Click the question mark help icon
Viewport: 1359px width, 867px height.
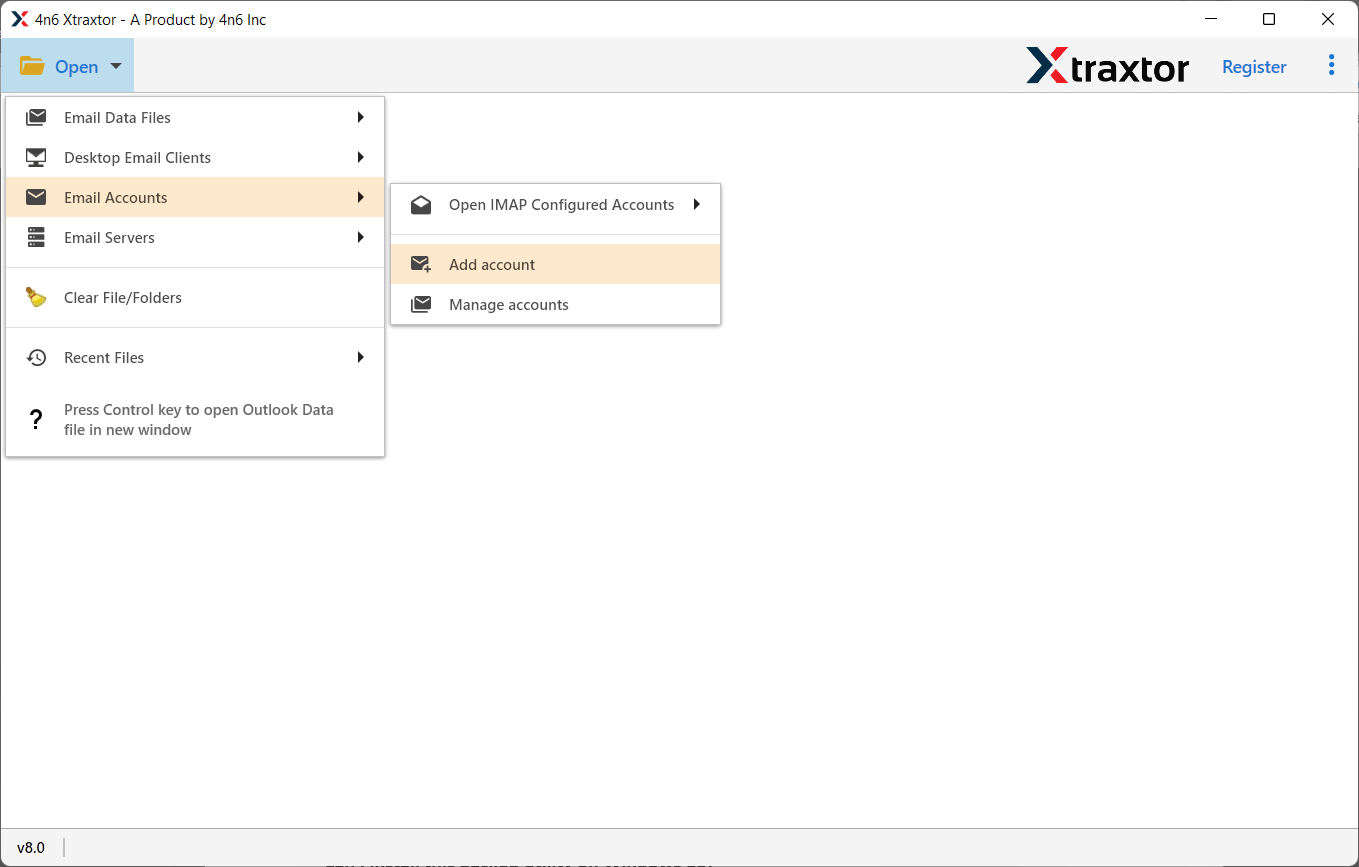coord(36,419)
